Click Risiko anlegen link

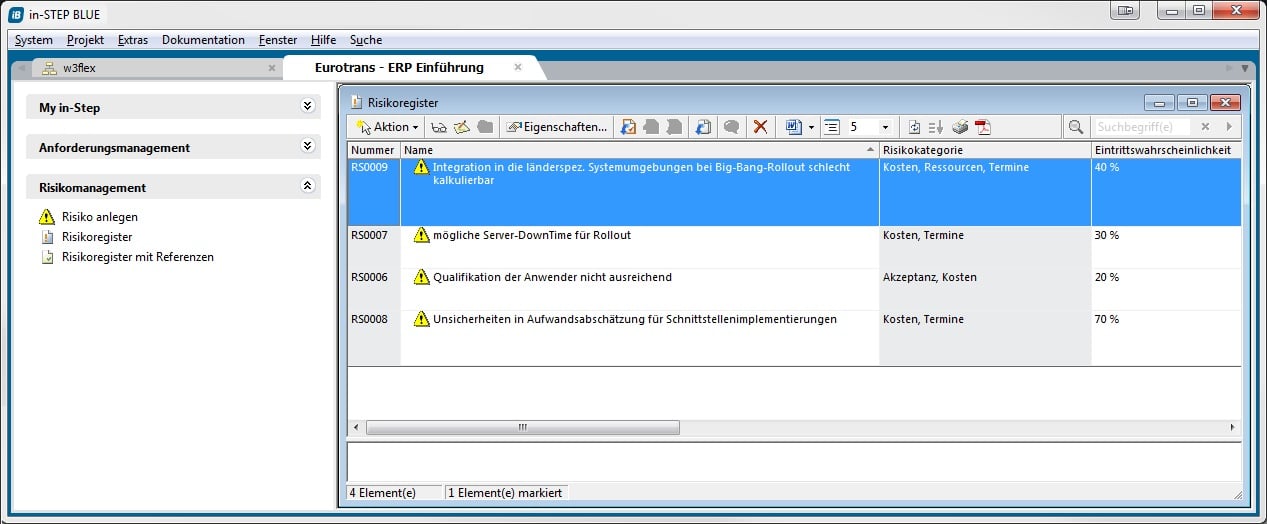[99, 217]
